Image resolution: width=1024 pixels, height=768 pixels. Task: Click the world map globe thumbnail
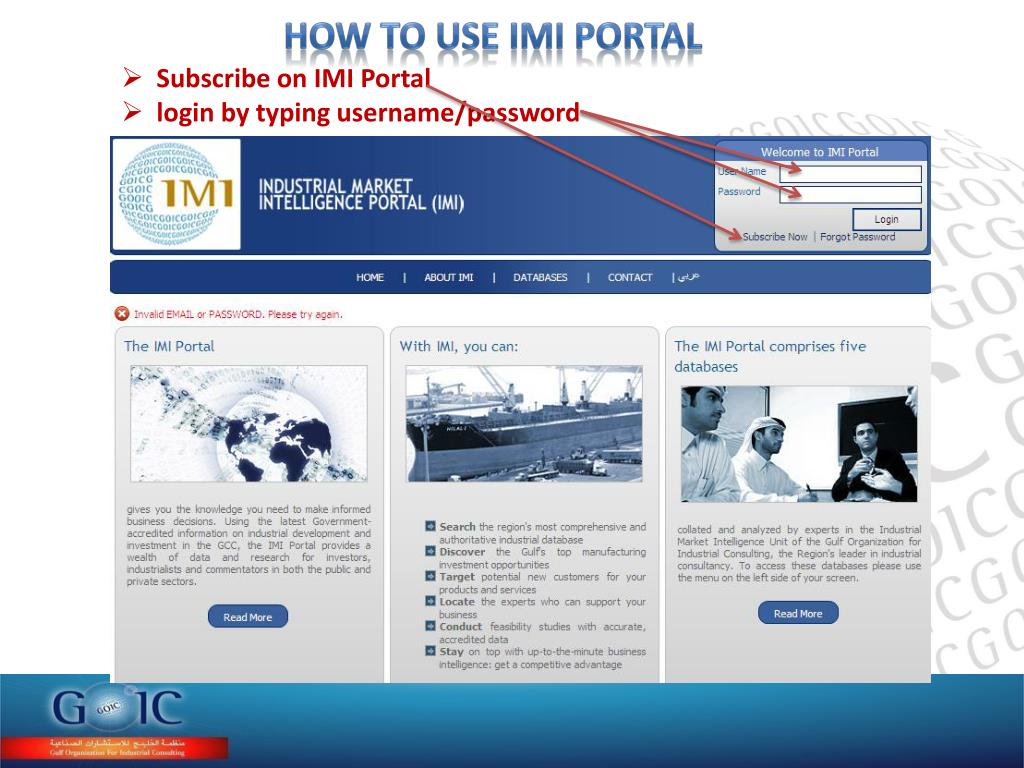(x=249, y=424)
